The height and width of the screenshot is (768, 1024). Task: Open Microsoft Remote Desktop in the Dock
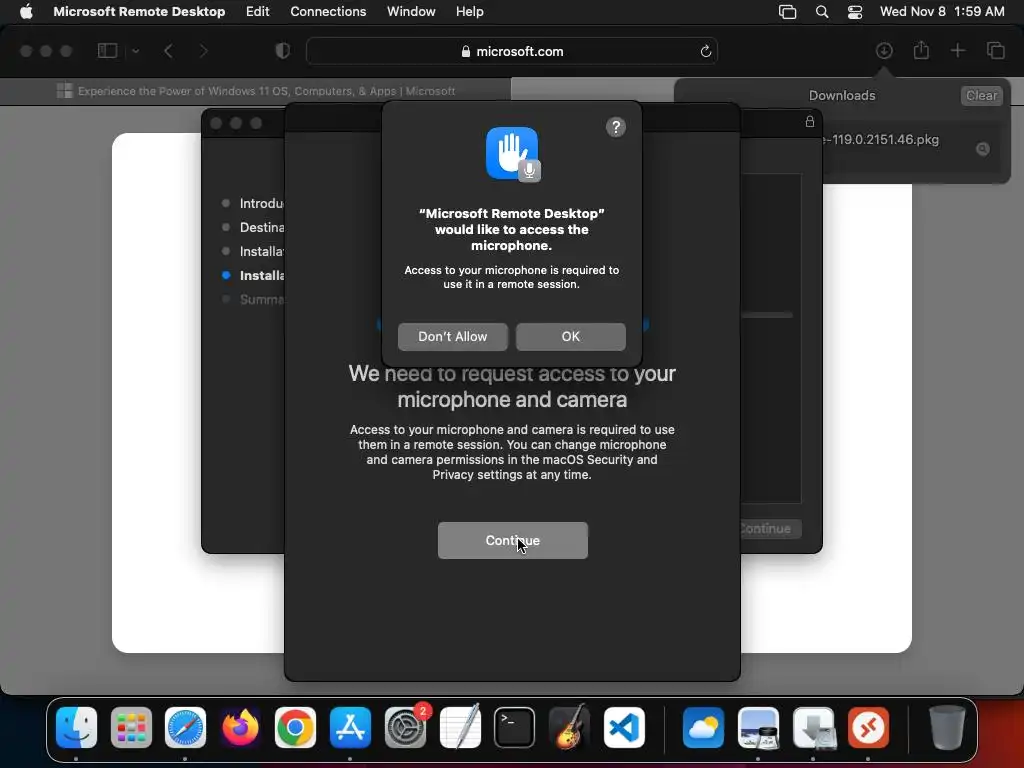(x=868, y=727)
